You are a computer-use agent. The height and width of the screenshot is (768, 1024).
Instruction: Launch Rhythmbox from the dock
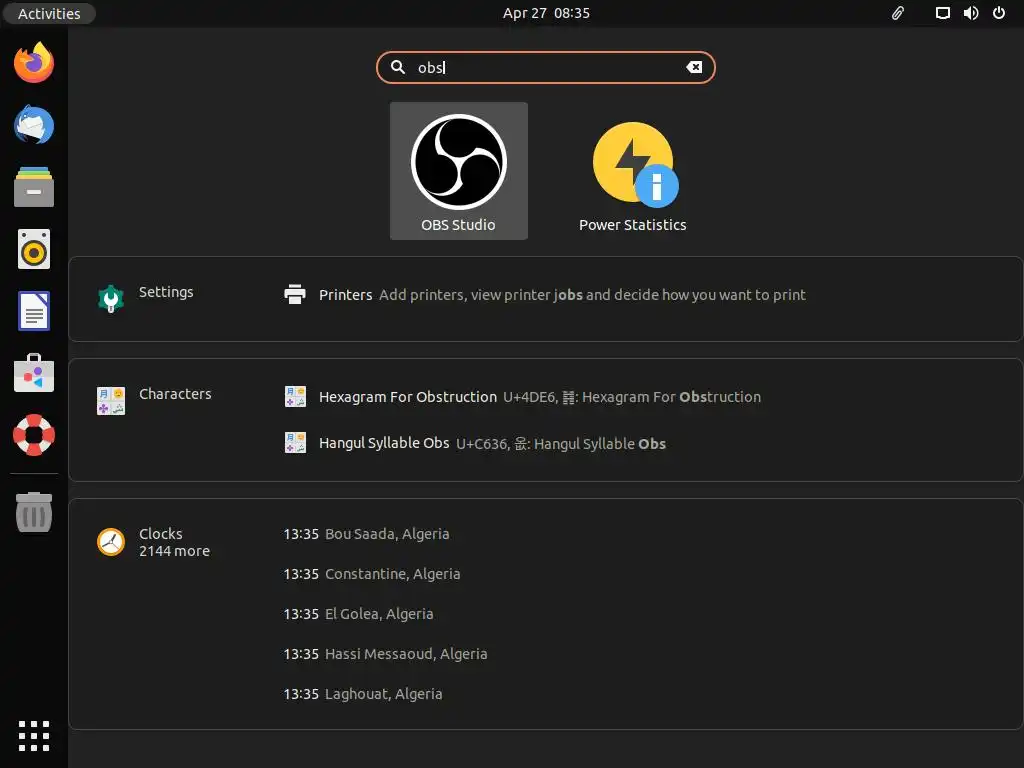(34, 249)
